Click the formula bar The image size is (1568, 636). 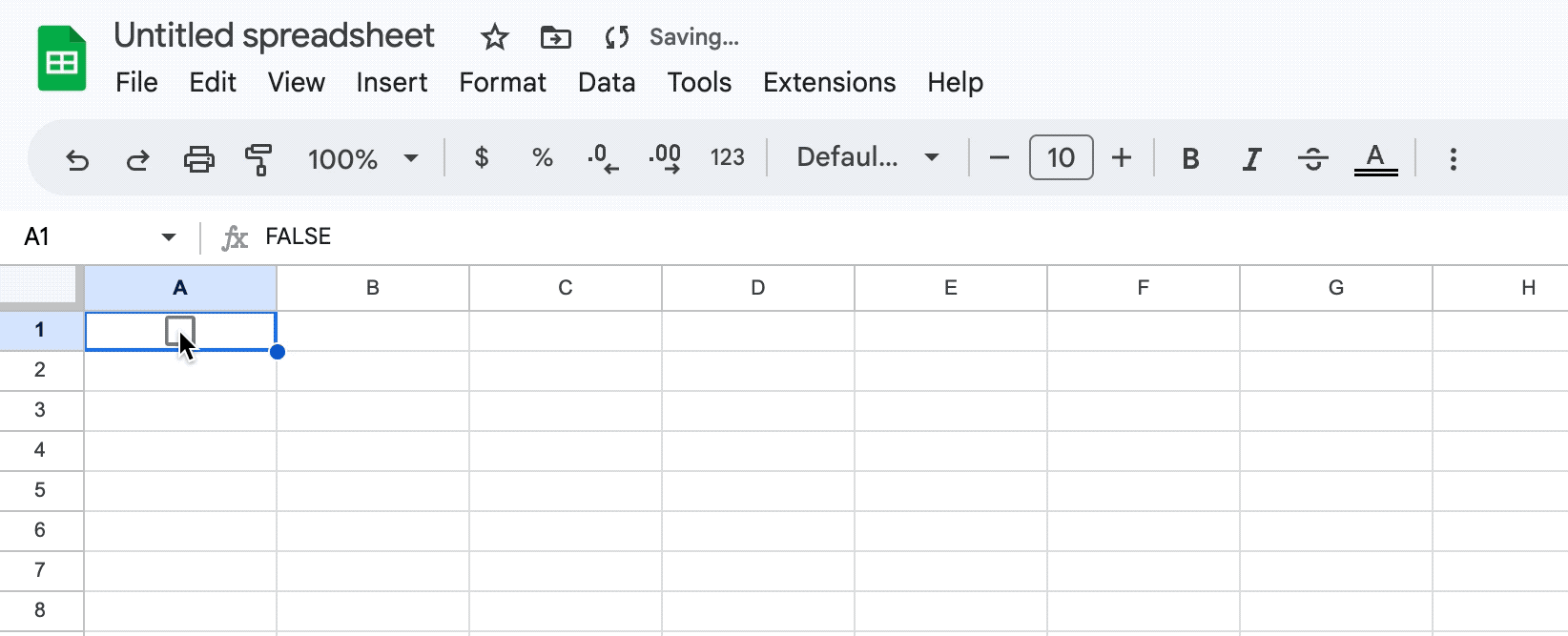572,236
